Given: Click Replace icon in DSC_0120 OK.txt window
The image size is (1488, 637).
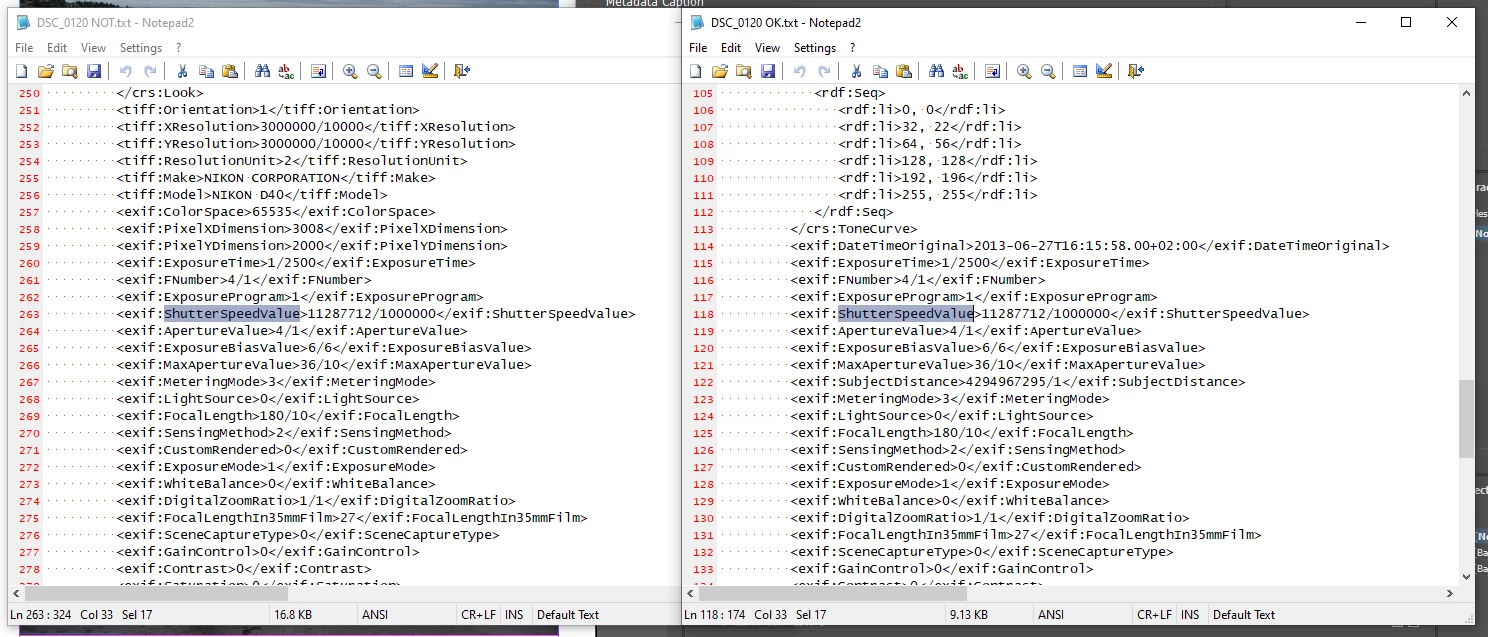Looking at the screenshot, I should [960, 71].
